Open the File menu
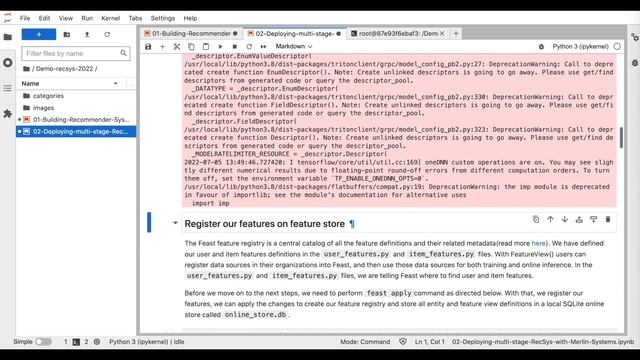This screenshot has height=360, width=640. [25, 18]
